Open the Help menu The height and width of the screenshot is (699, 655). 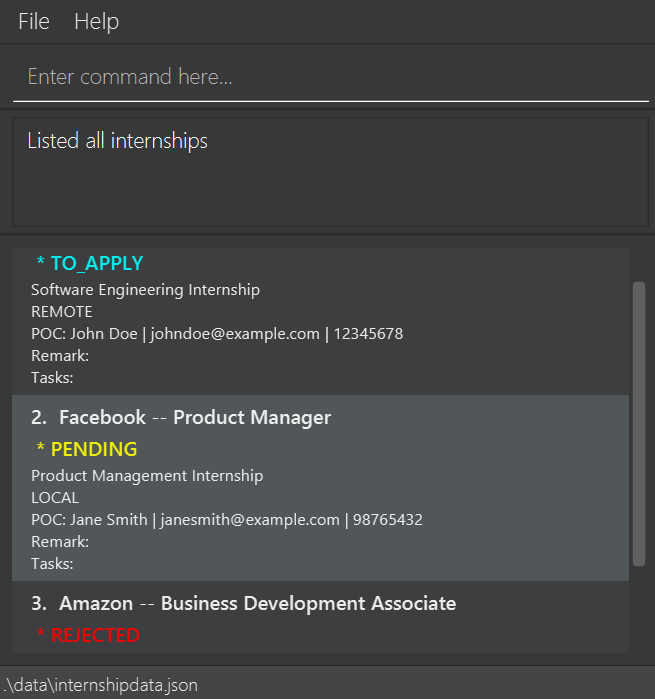[96, 22]
